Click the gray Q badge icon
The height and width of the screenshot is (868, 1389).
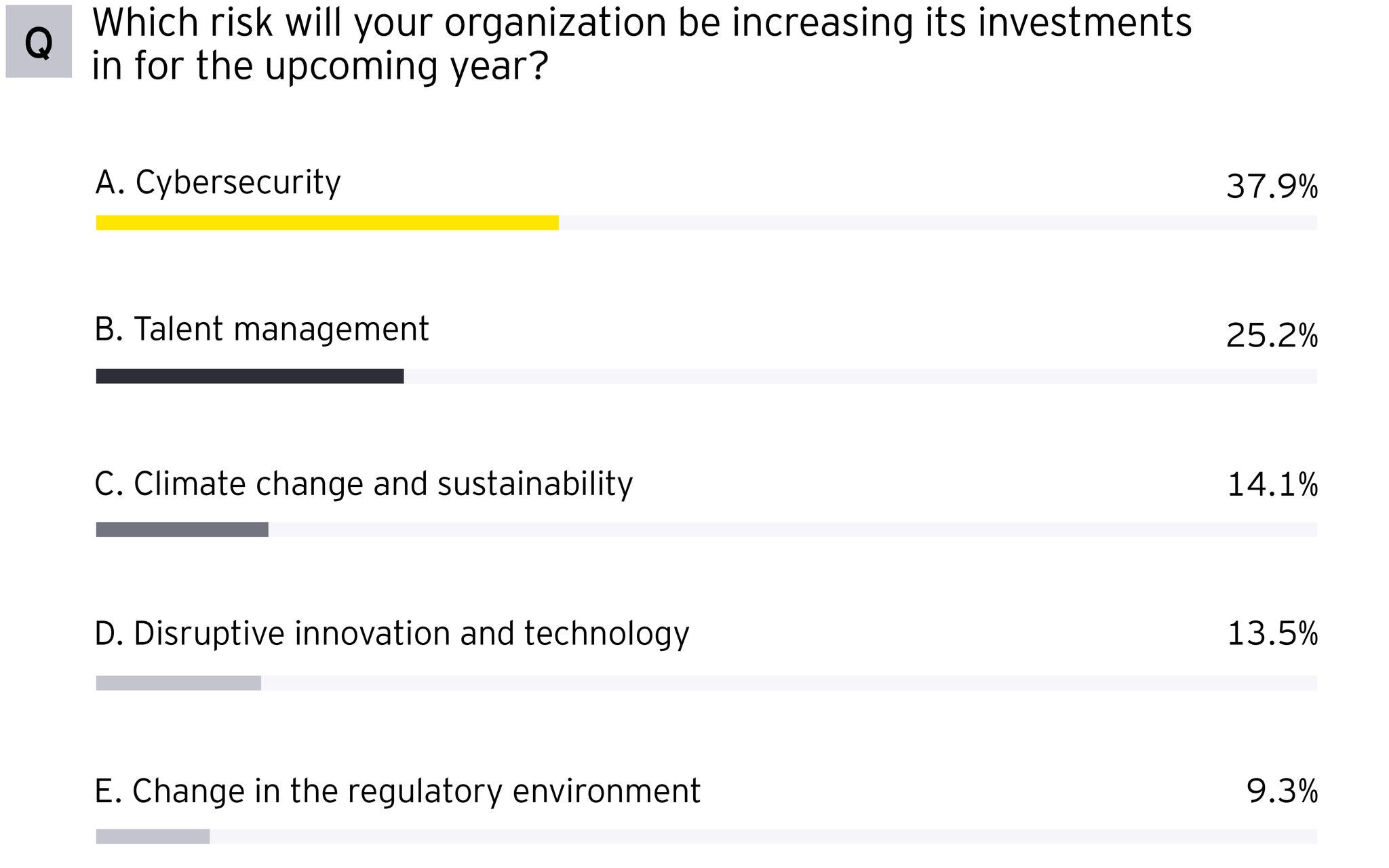click(x=39, y=42)
